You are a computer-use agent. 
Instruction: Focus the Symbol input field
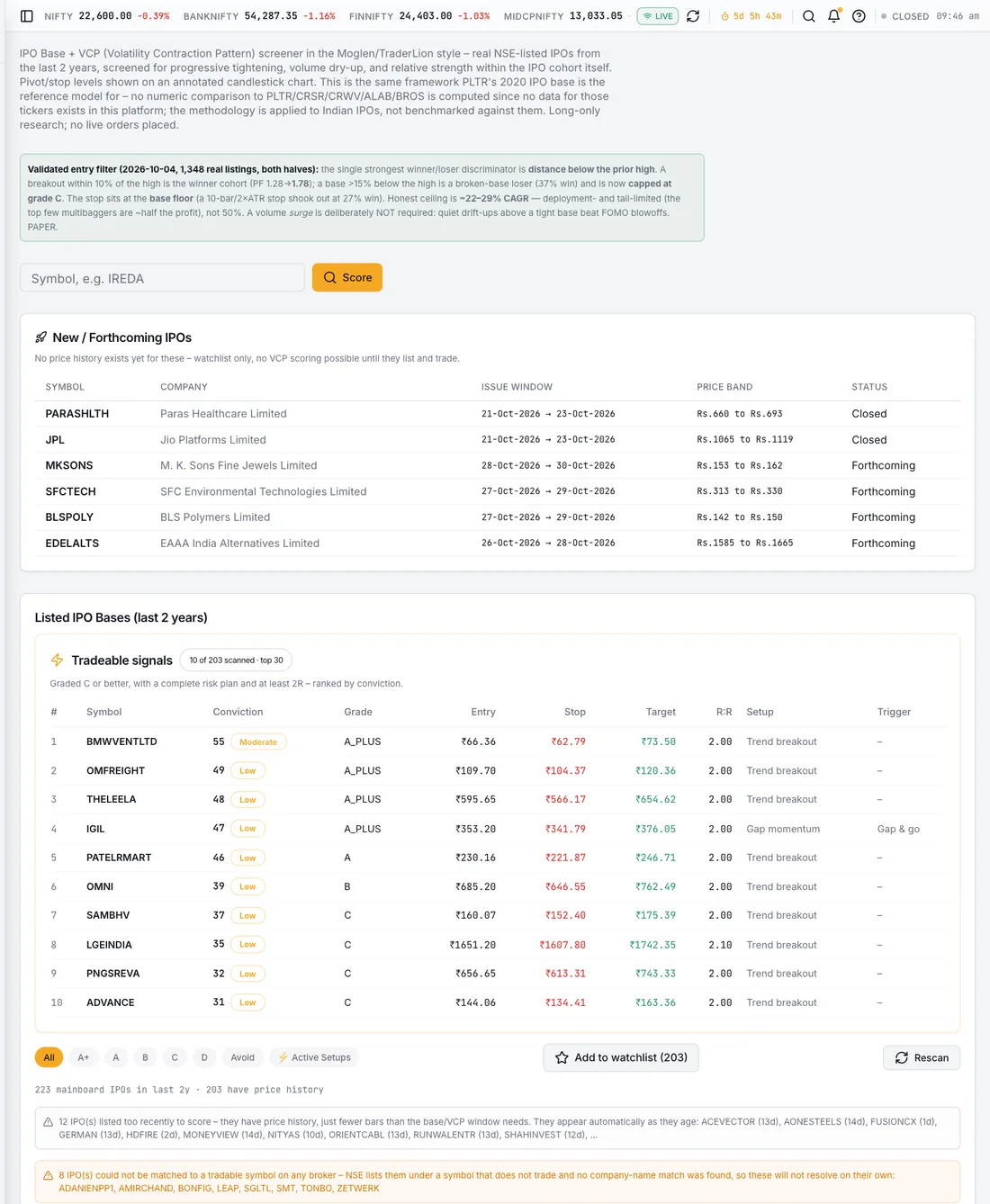pyautogui.click(x=162, y=278)
